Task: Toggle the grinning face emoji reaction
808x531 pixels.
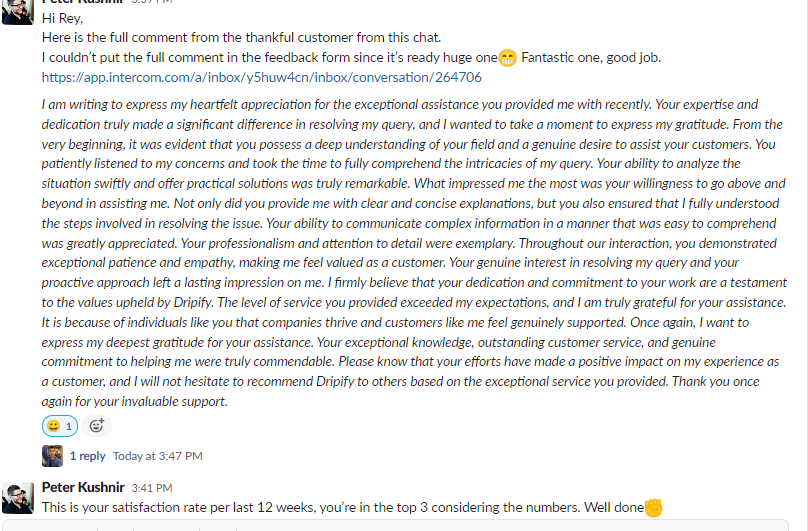Action: pos(59,426)
